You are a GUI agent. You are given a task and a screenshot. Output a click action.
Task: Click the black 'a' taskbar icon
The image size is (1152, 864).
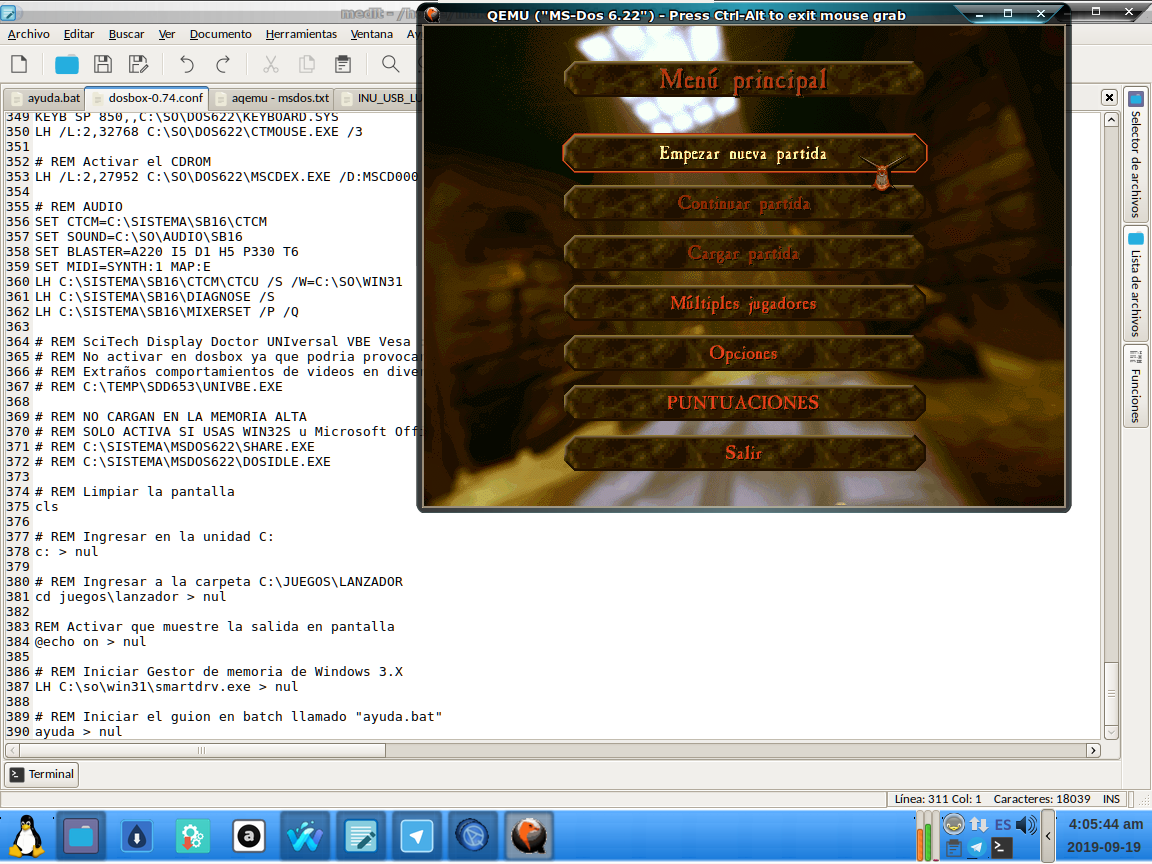tap(248, 836)
